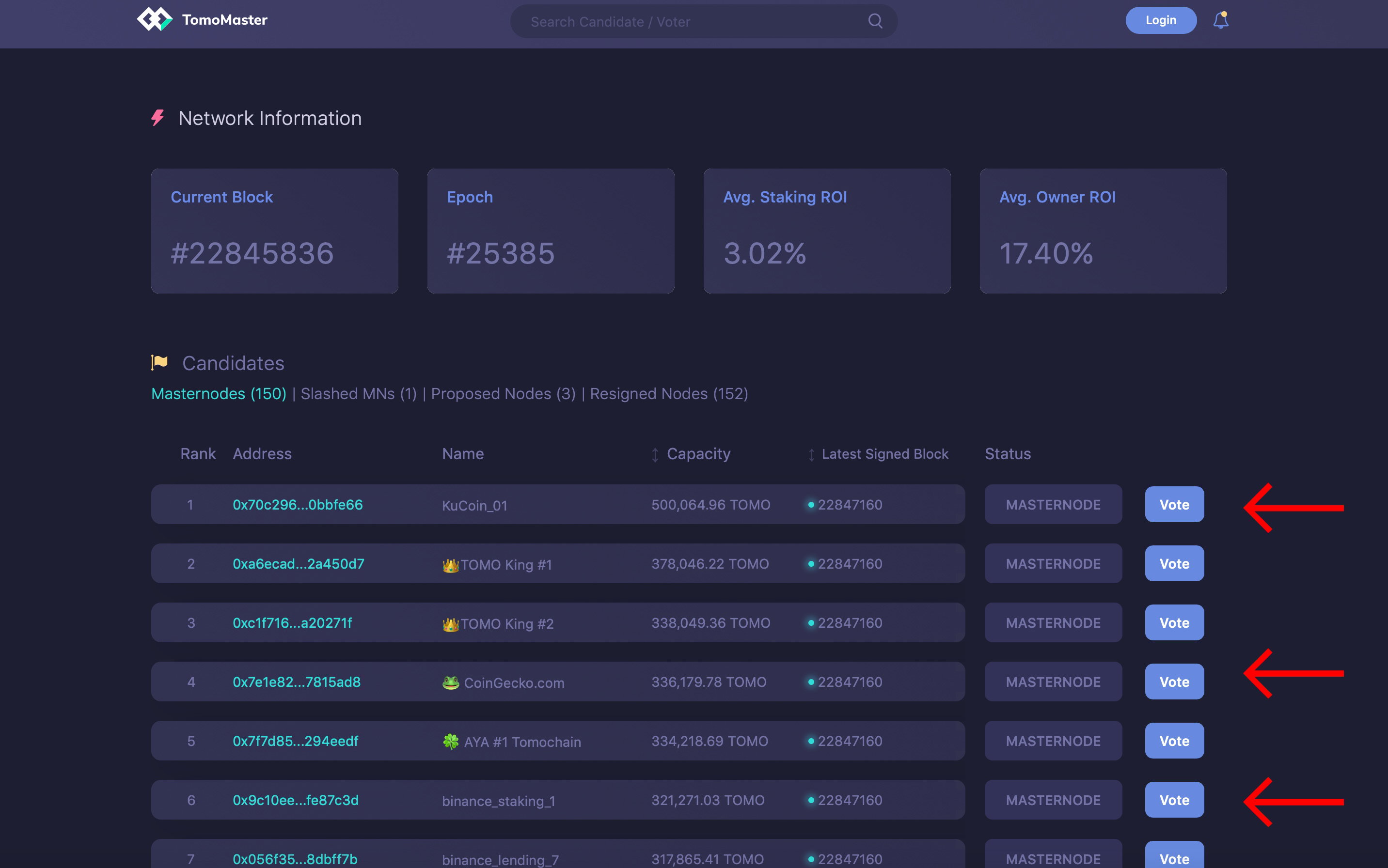Click MASTERNODE status of CoinGecko.com

pos(1053,682)
